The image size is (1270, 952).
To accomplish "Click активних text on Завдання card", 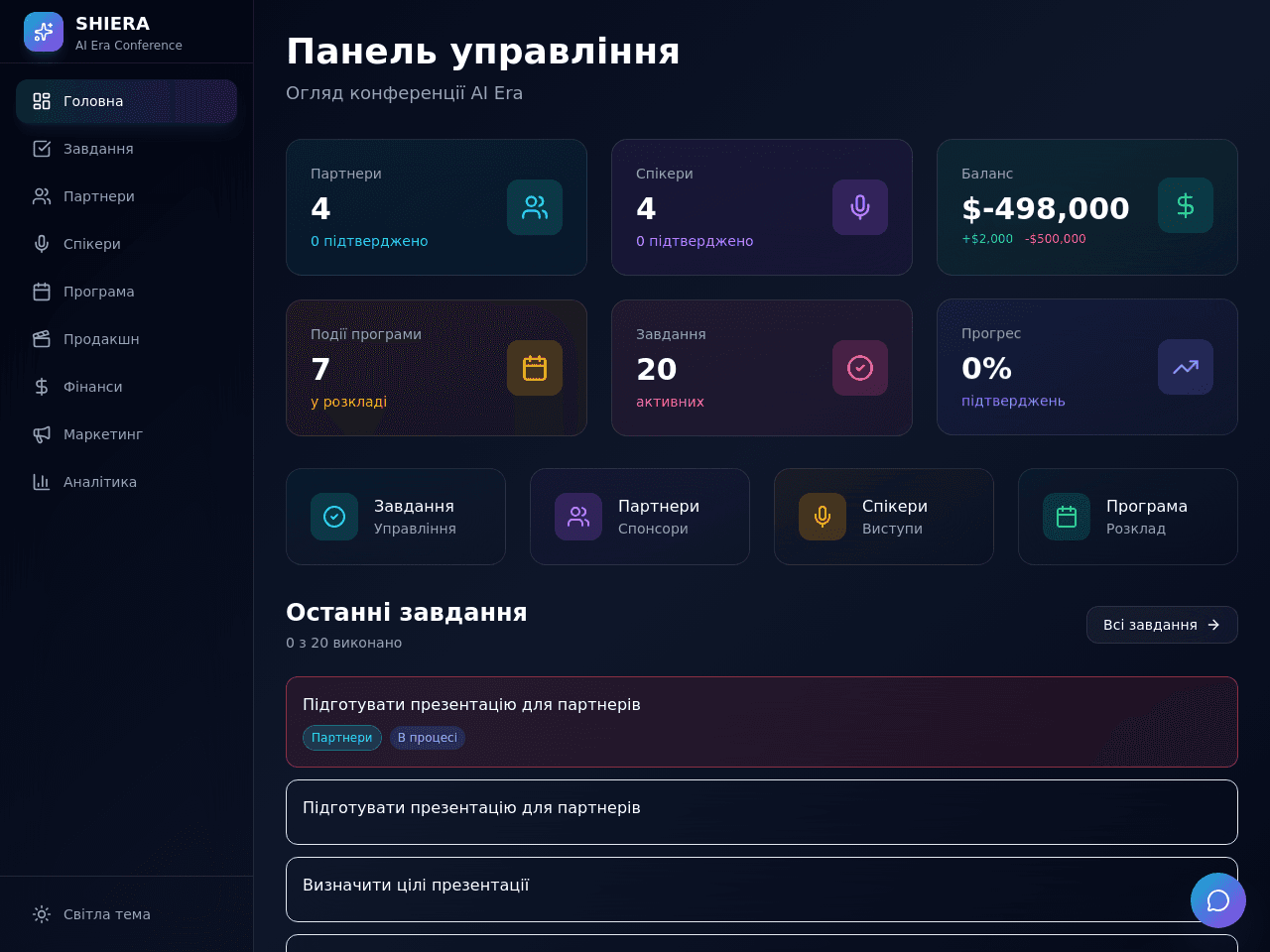I will [x=670, y=402].
